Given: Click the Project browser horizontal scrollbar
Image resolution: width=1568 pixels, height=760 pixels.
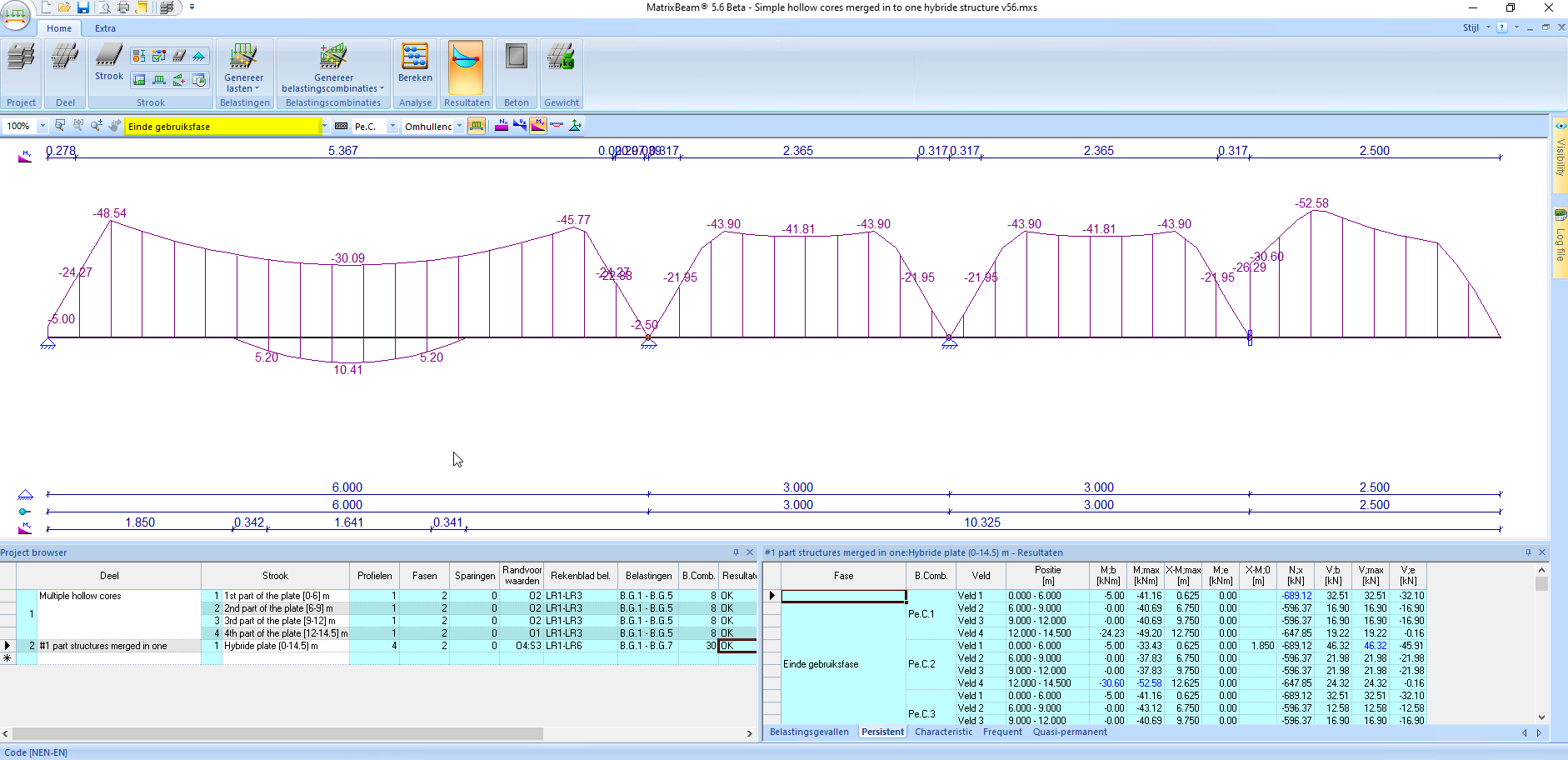Looking at the screenshot, I should point(278,733).
